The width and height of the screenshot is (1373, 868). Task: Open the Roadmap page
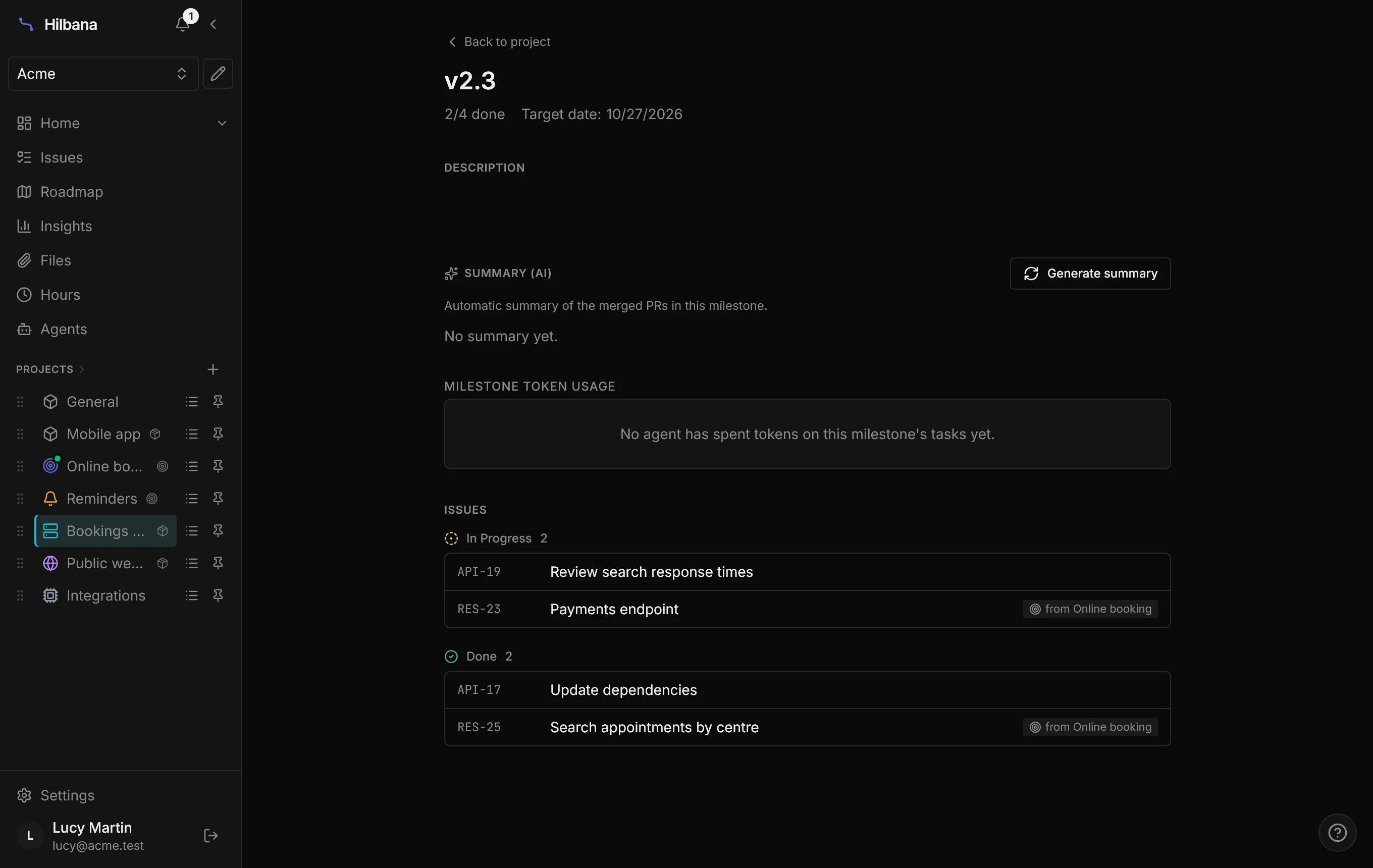(x=72, y=191)
